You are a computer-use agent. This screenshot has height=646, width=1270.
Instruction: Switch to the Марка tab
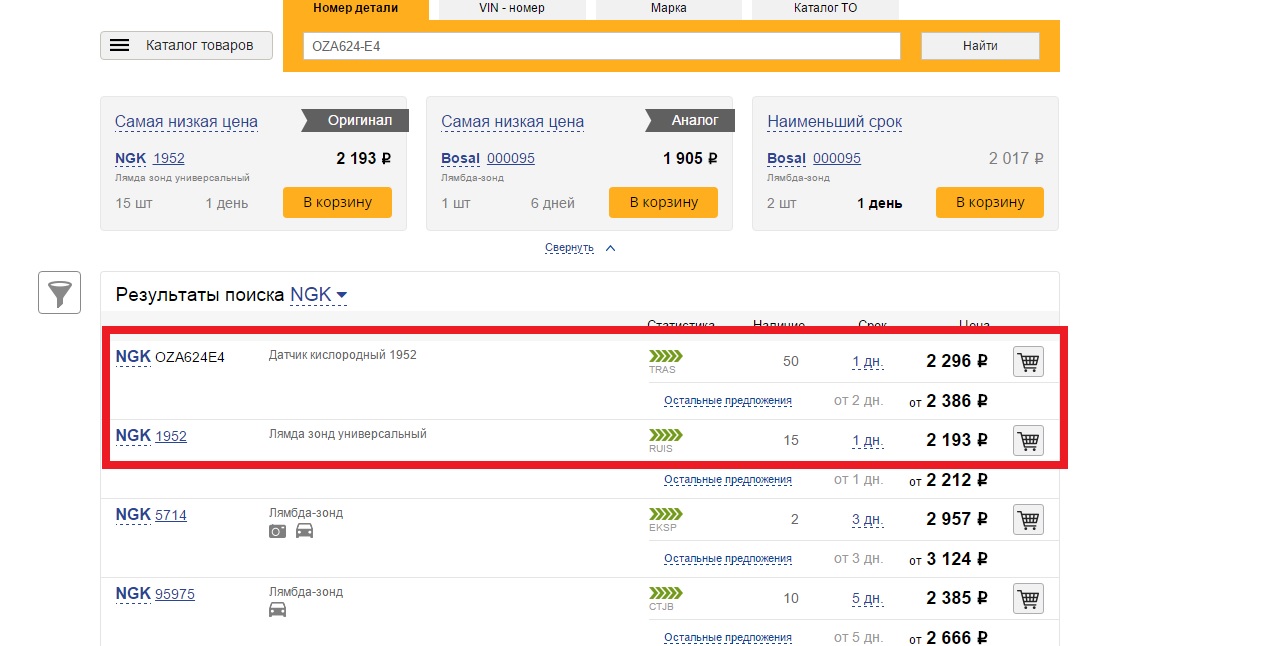click(668, 8)
